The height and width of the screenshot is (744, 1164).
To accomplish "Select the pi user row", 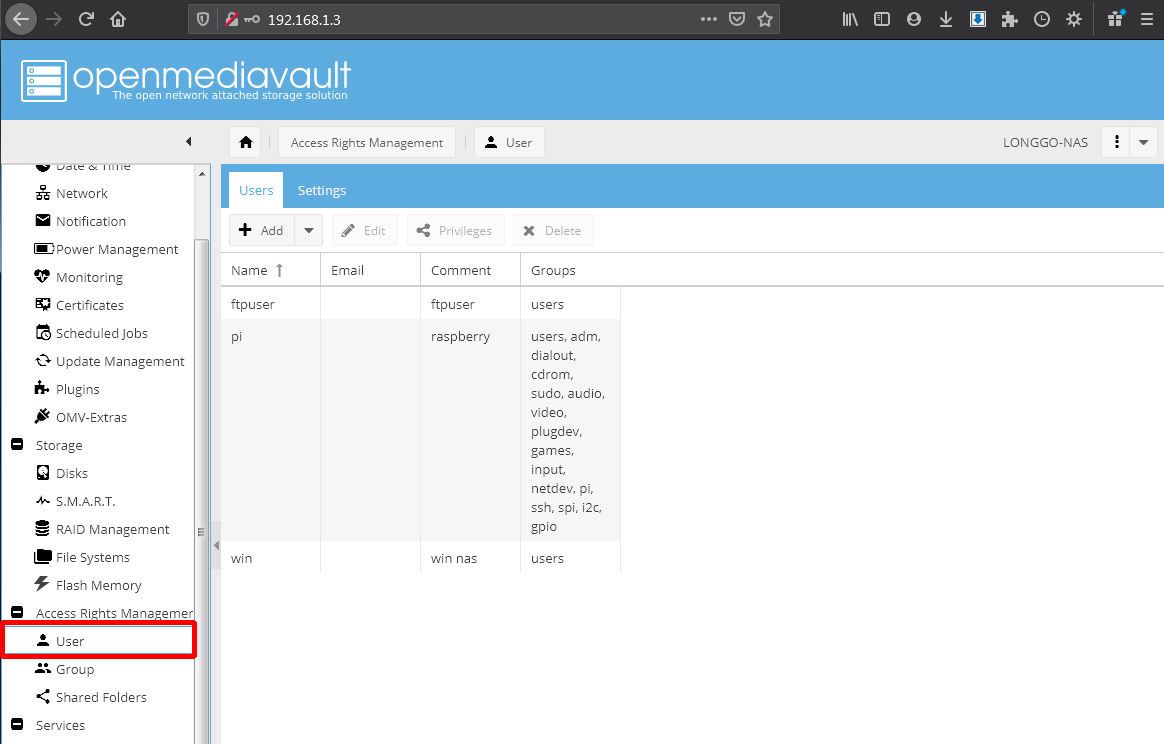I will 420,431.
